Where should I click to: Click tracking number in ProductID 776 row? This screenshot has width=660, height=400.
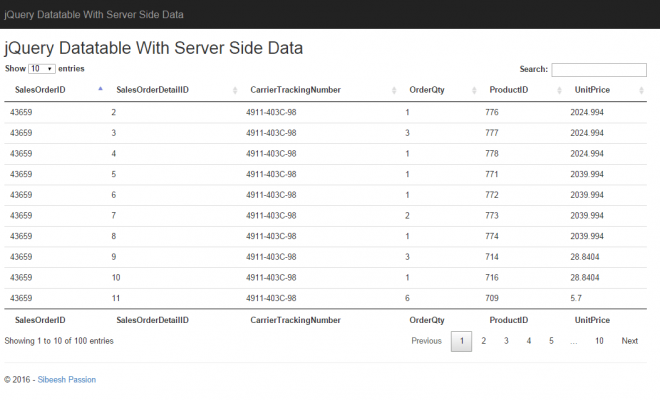point(271,112)
